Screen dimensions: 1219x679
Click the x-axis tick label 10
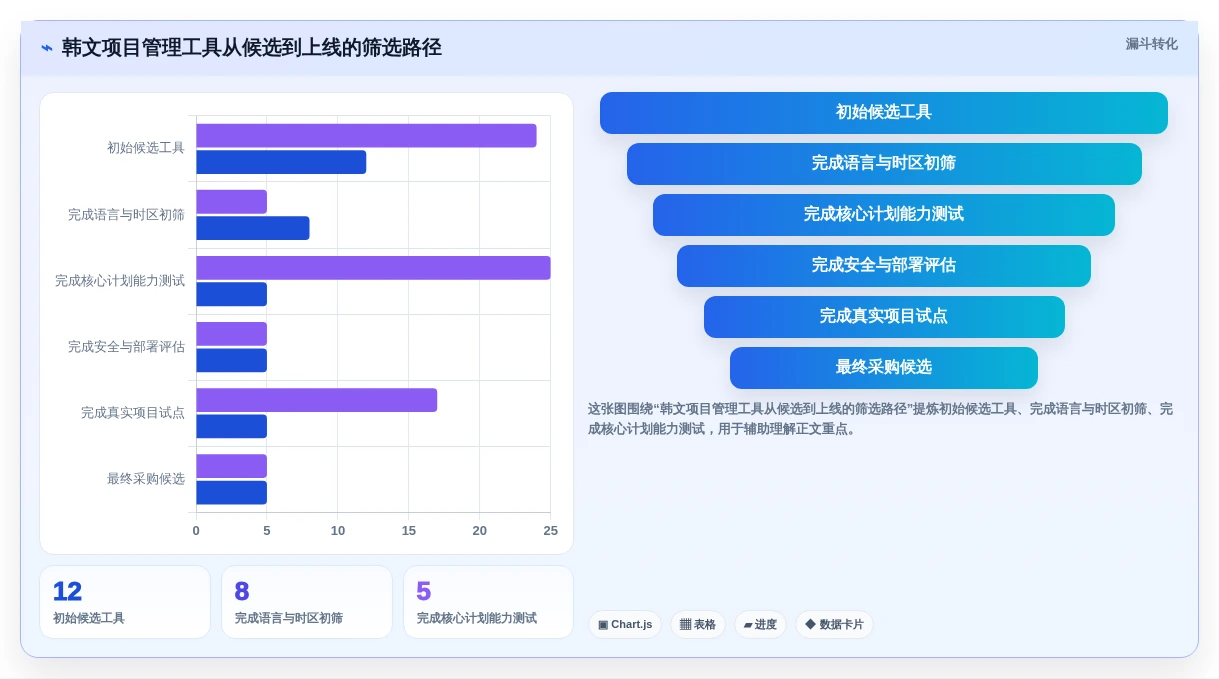[x=338, y=531]
